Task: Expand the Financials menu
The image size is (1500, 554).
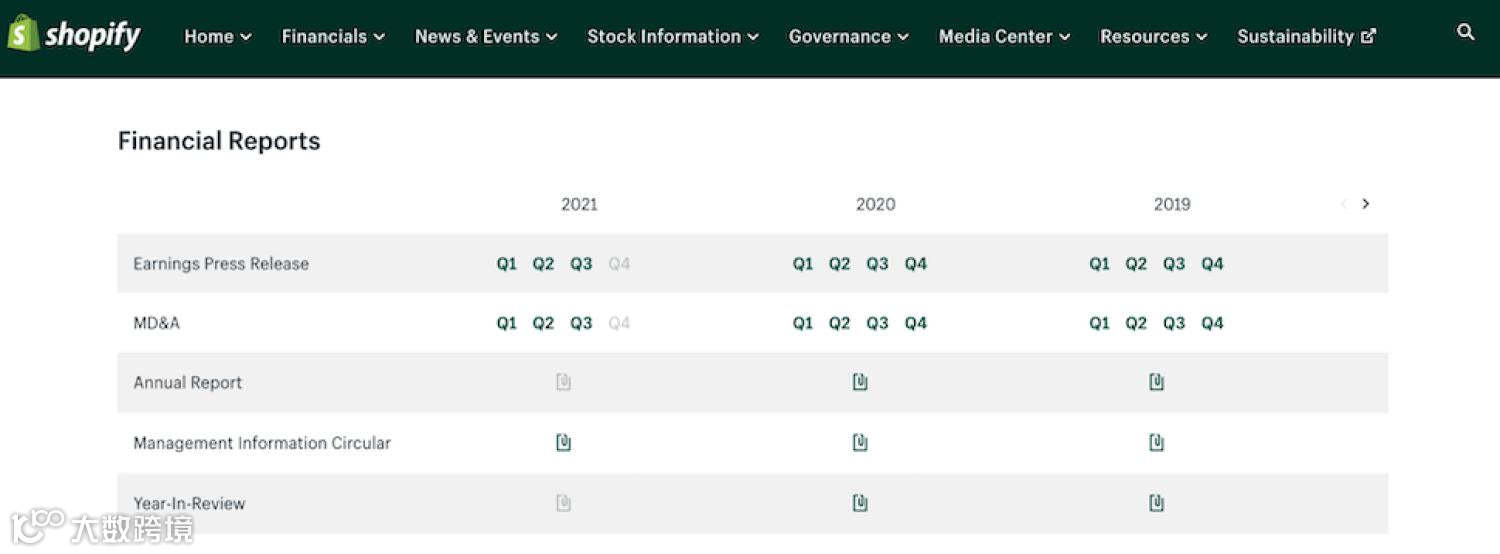Action: click(x=333, y=36)
